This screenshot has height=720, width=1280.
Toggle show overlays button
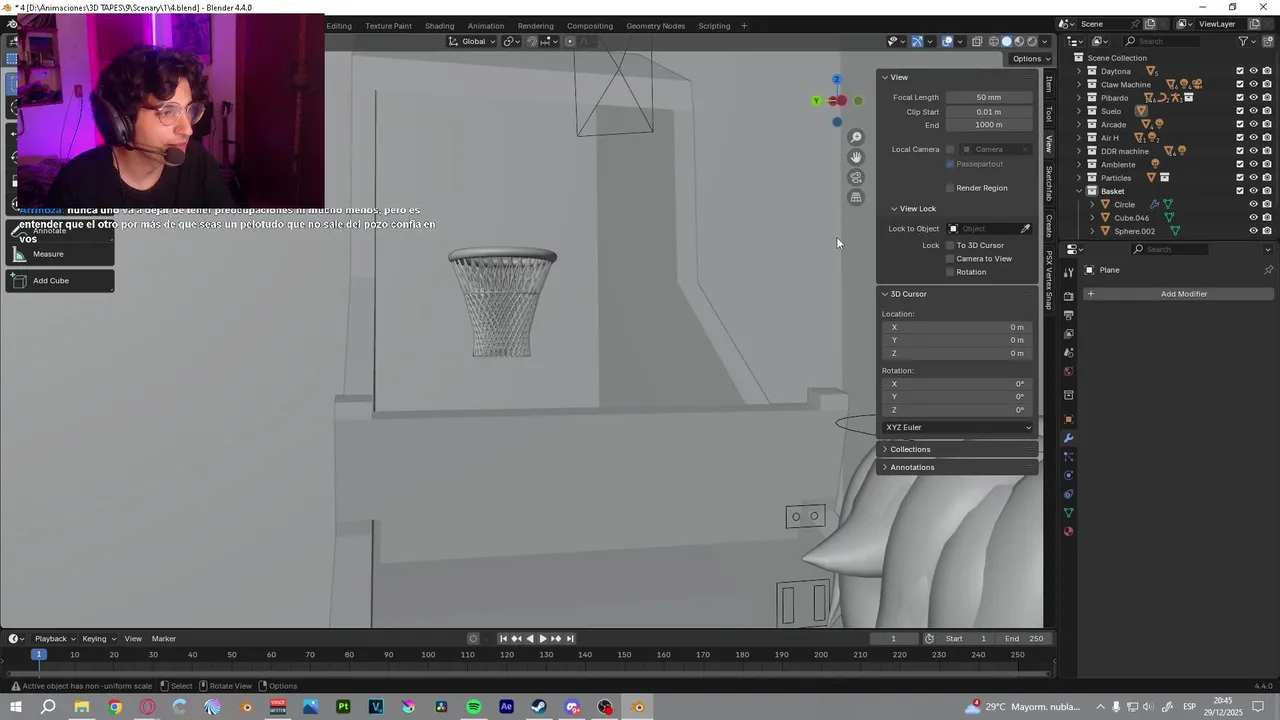(947, 41)
